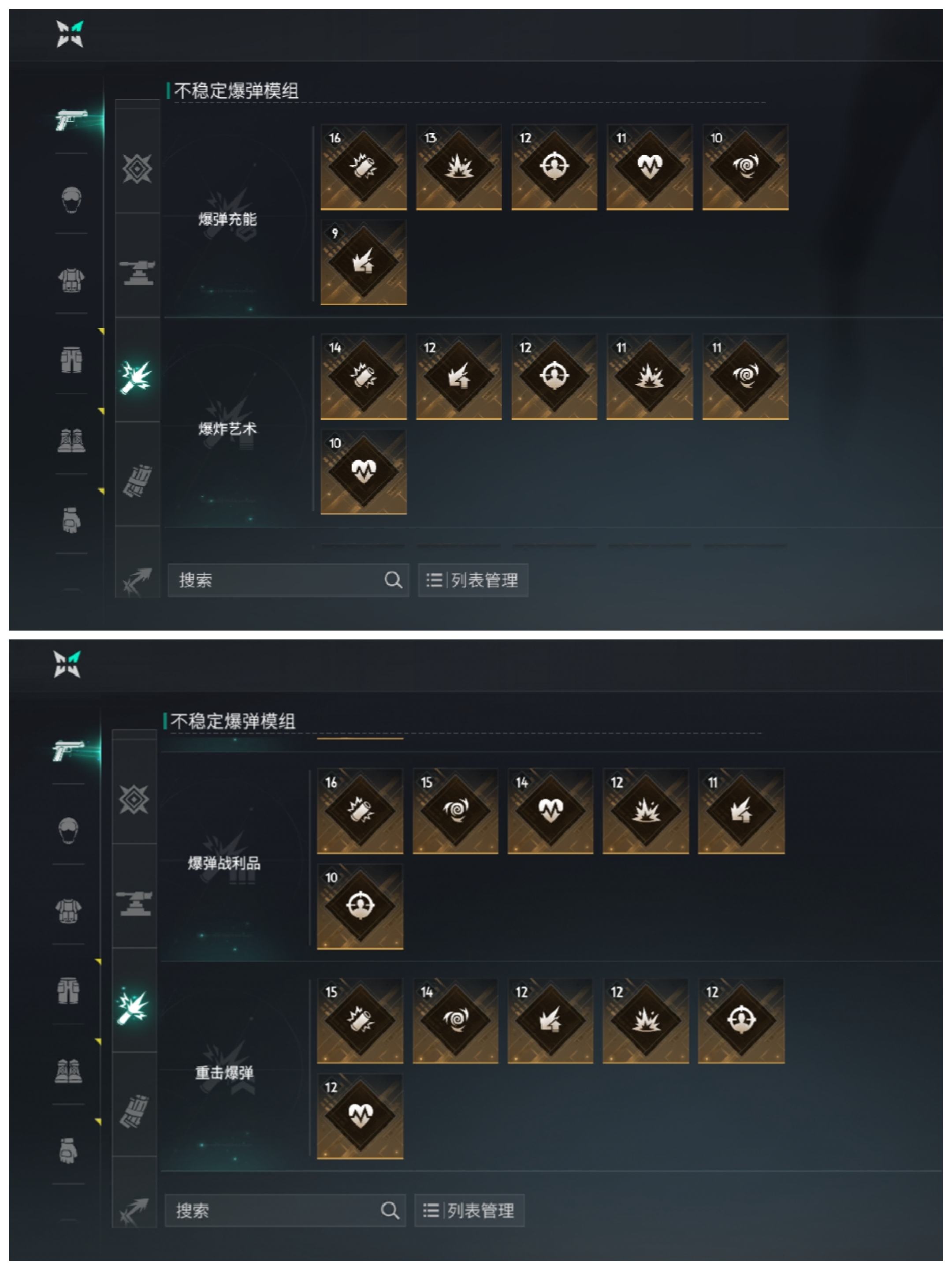The image size is (952, 1270).
Task: Select the boots gear category in lower sidebar
Action: (x=68, y=1070)
